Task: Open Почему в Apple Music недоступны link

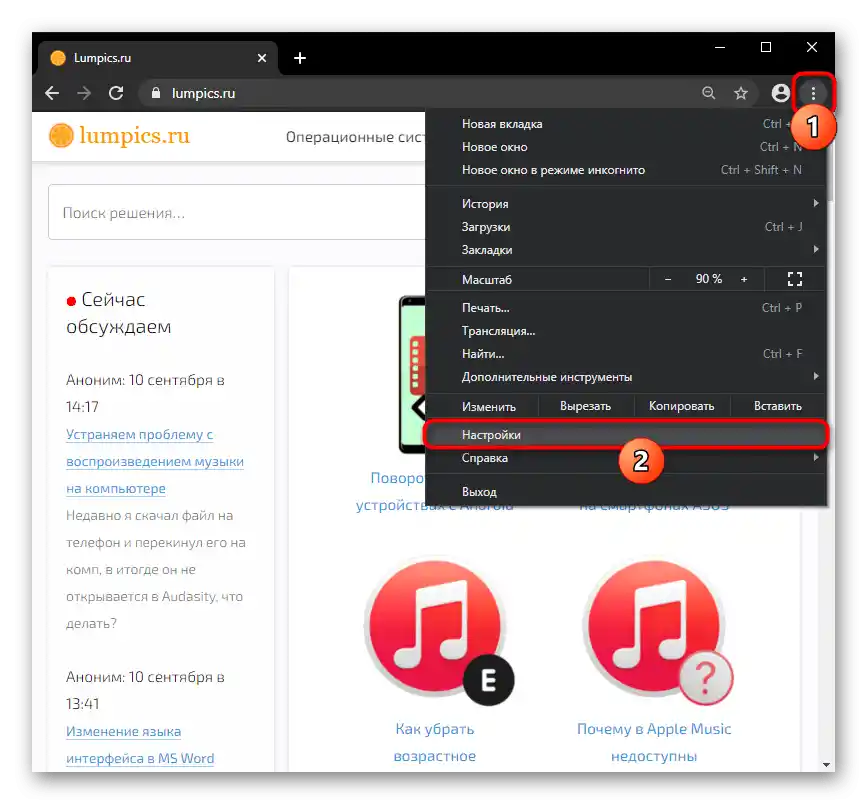Action: pos(654,743)
